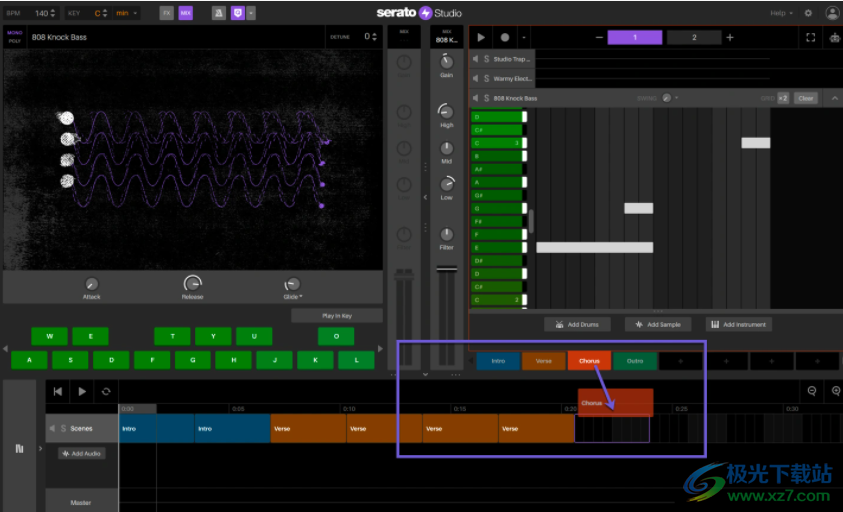Click the Attack knob
843x512 pixels.
pyautogui.click(x=91, y=283)
